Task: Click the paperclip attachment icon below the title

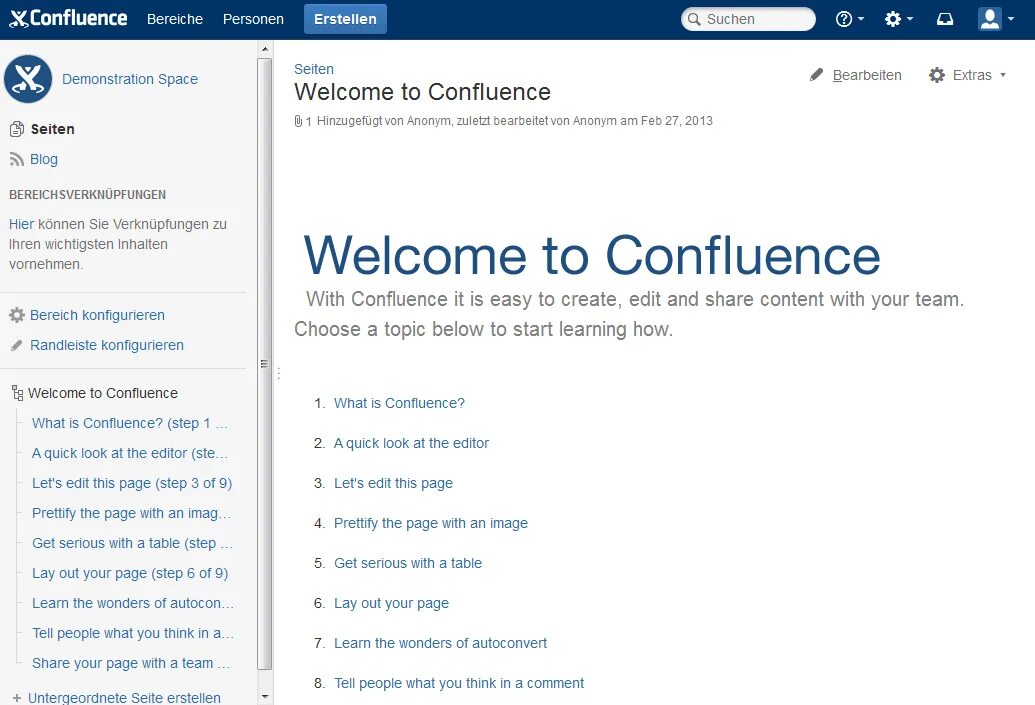Action: coord(297,120)
